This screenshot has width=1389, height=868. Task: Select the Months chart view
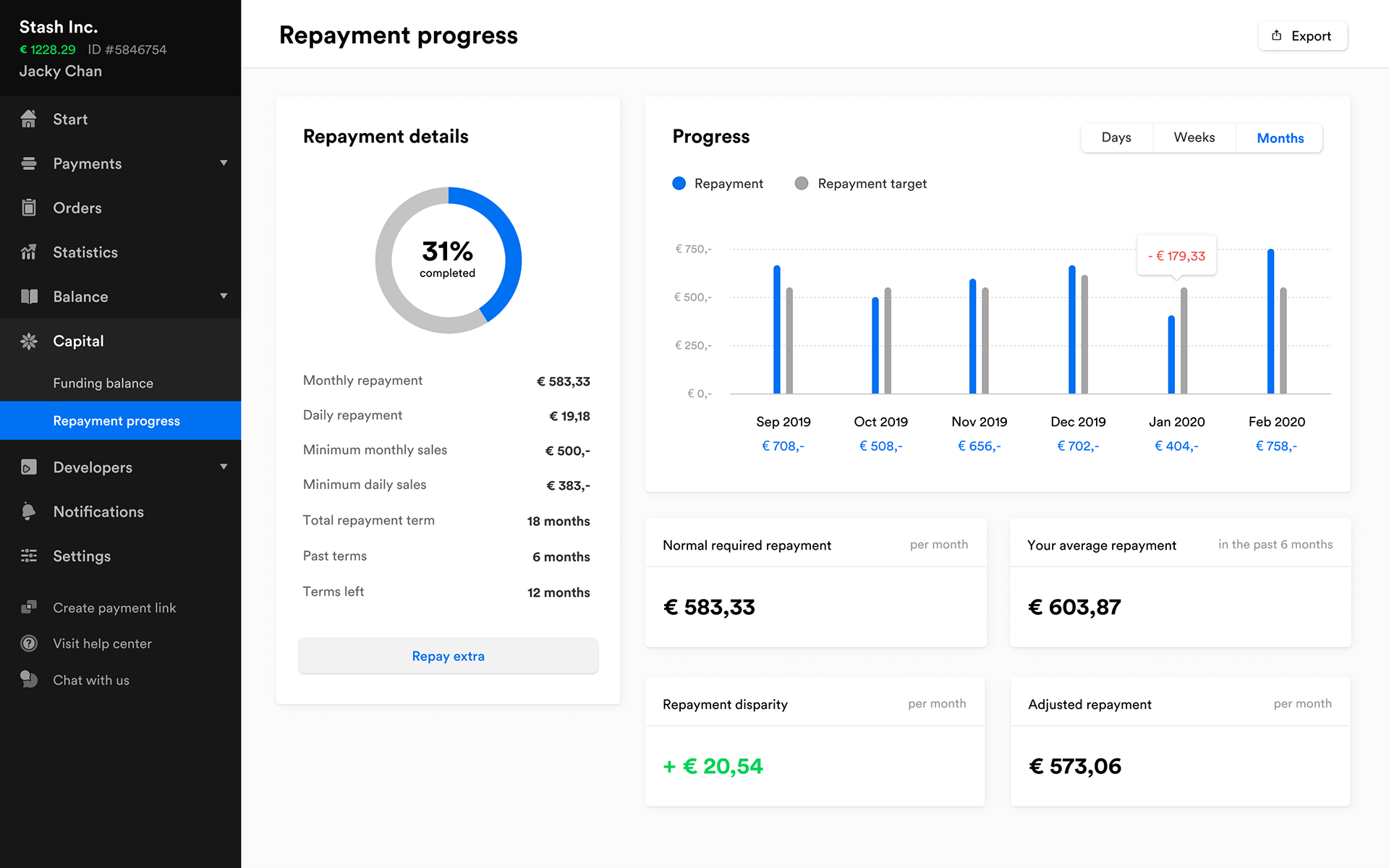(1280, 138)
